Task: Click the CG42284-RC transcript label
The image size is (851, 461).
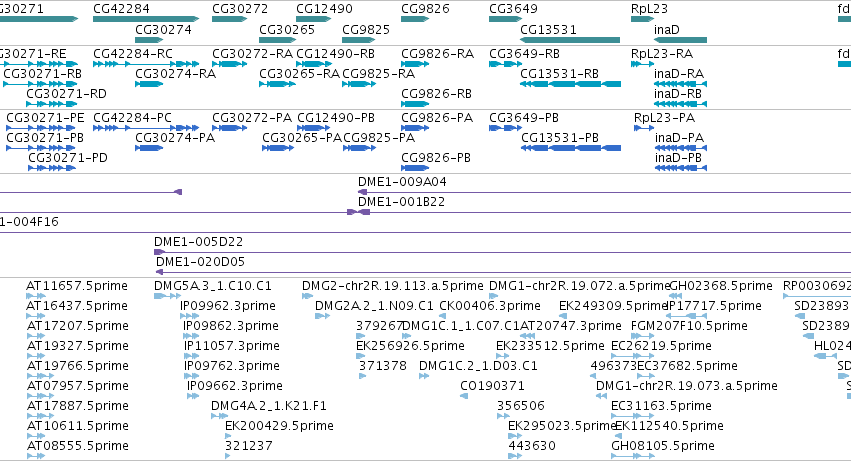Action: point(133,54)
